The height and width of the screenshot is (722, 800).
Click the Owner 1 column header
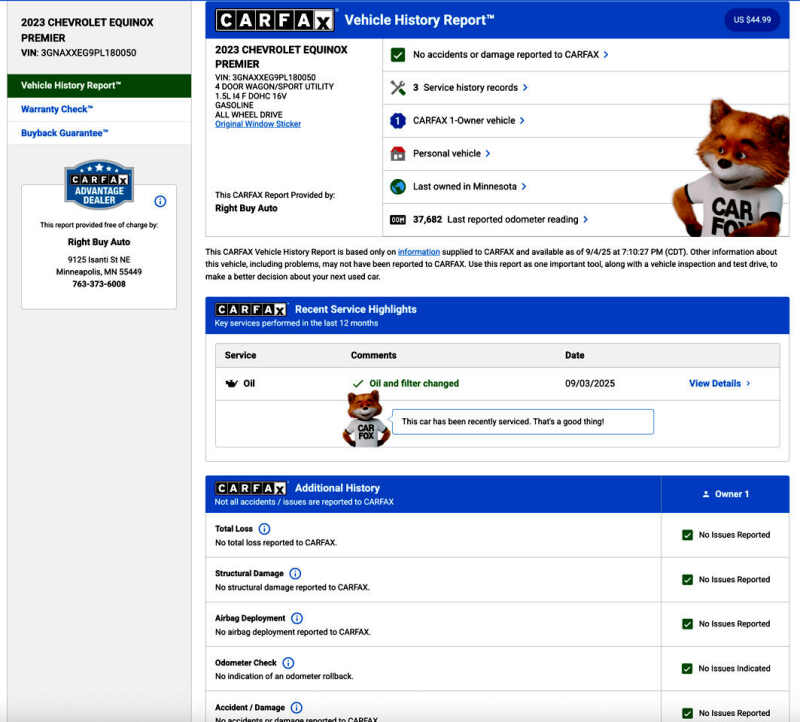point(725,494)
